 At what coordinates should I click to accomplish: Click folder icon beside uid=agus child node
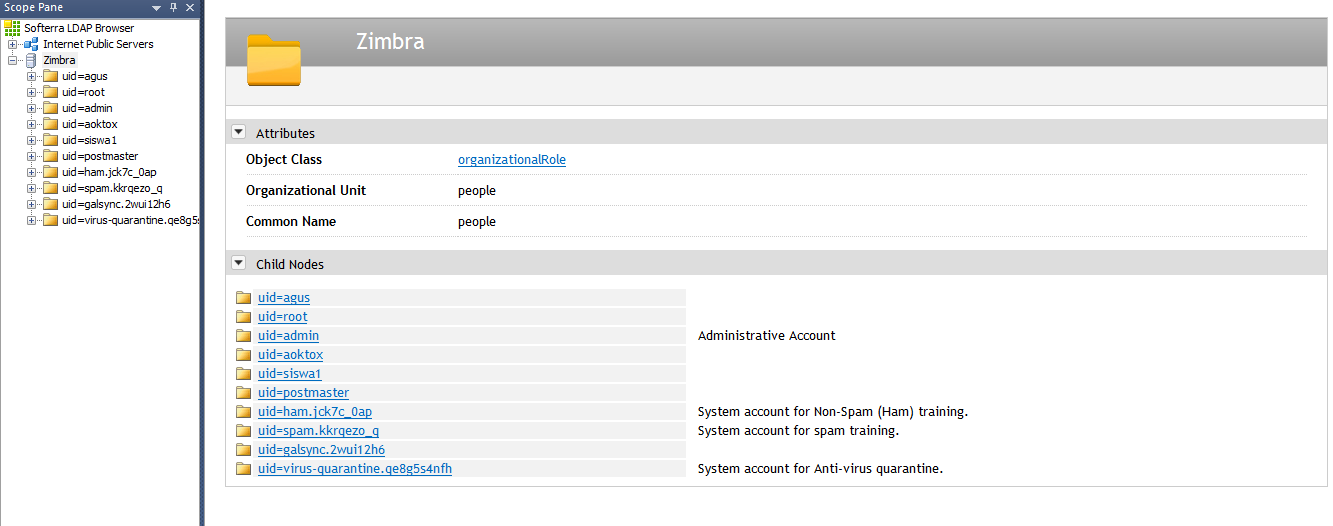point(243,297)
